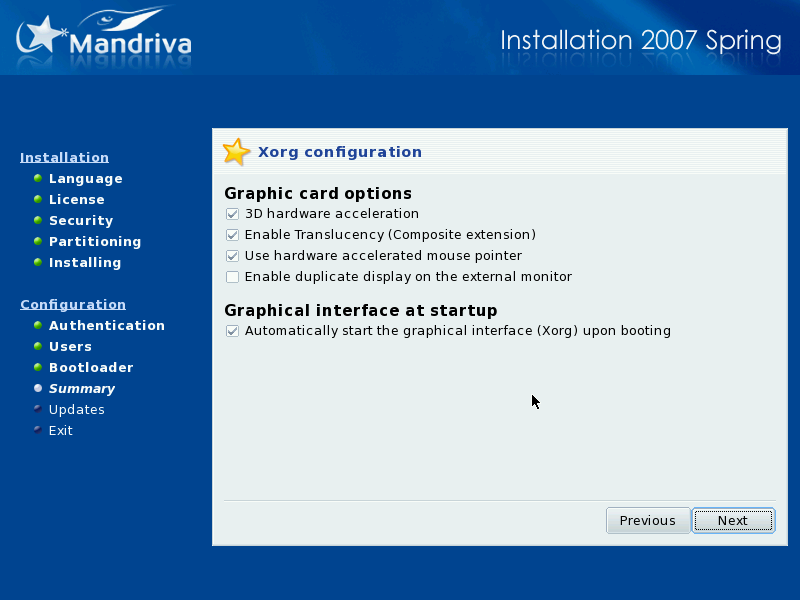
Task: Go back with the Previous button
Action: 647,520
